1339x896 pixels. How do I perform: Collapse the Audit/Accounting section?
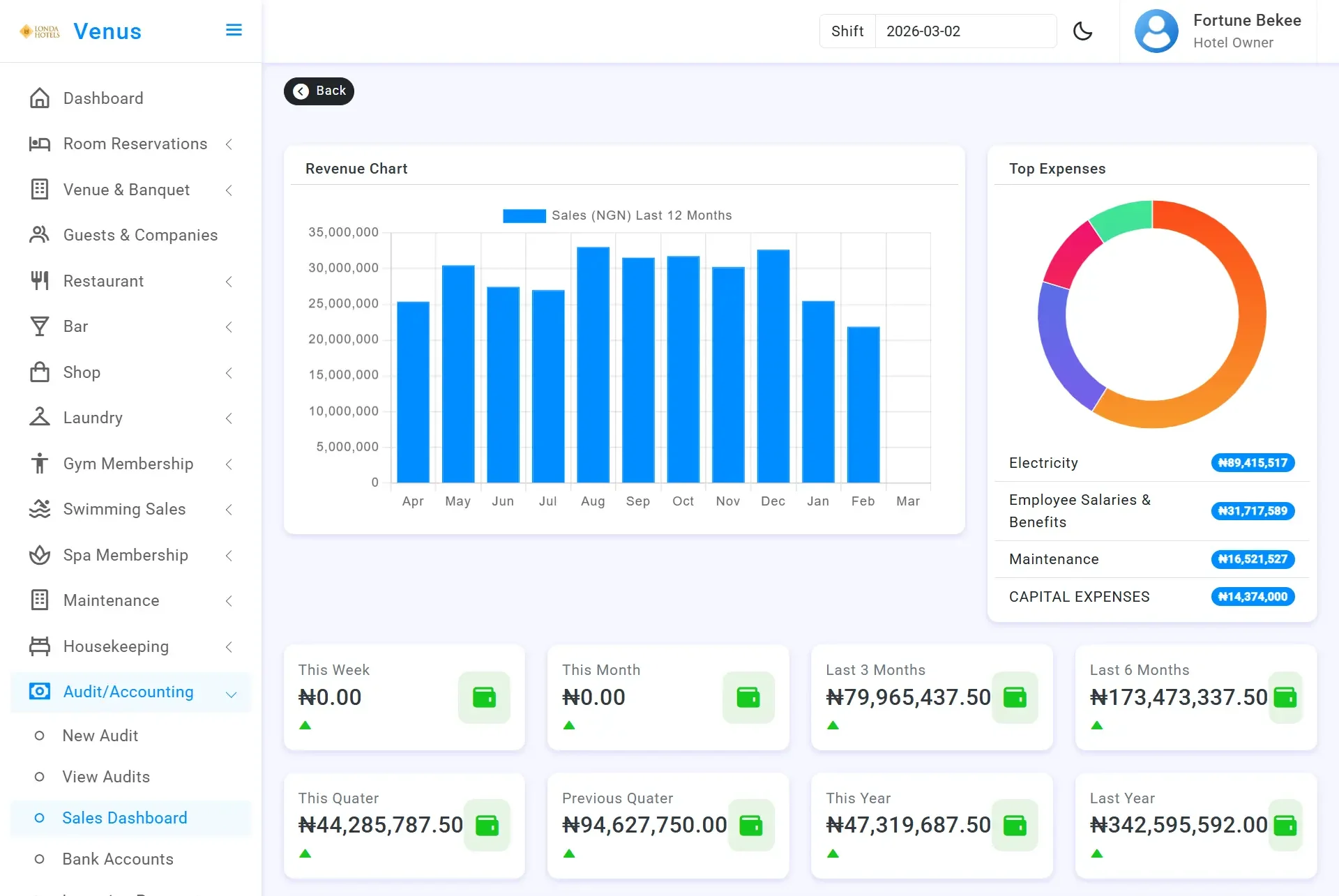click(x=231, y=694)
